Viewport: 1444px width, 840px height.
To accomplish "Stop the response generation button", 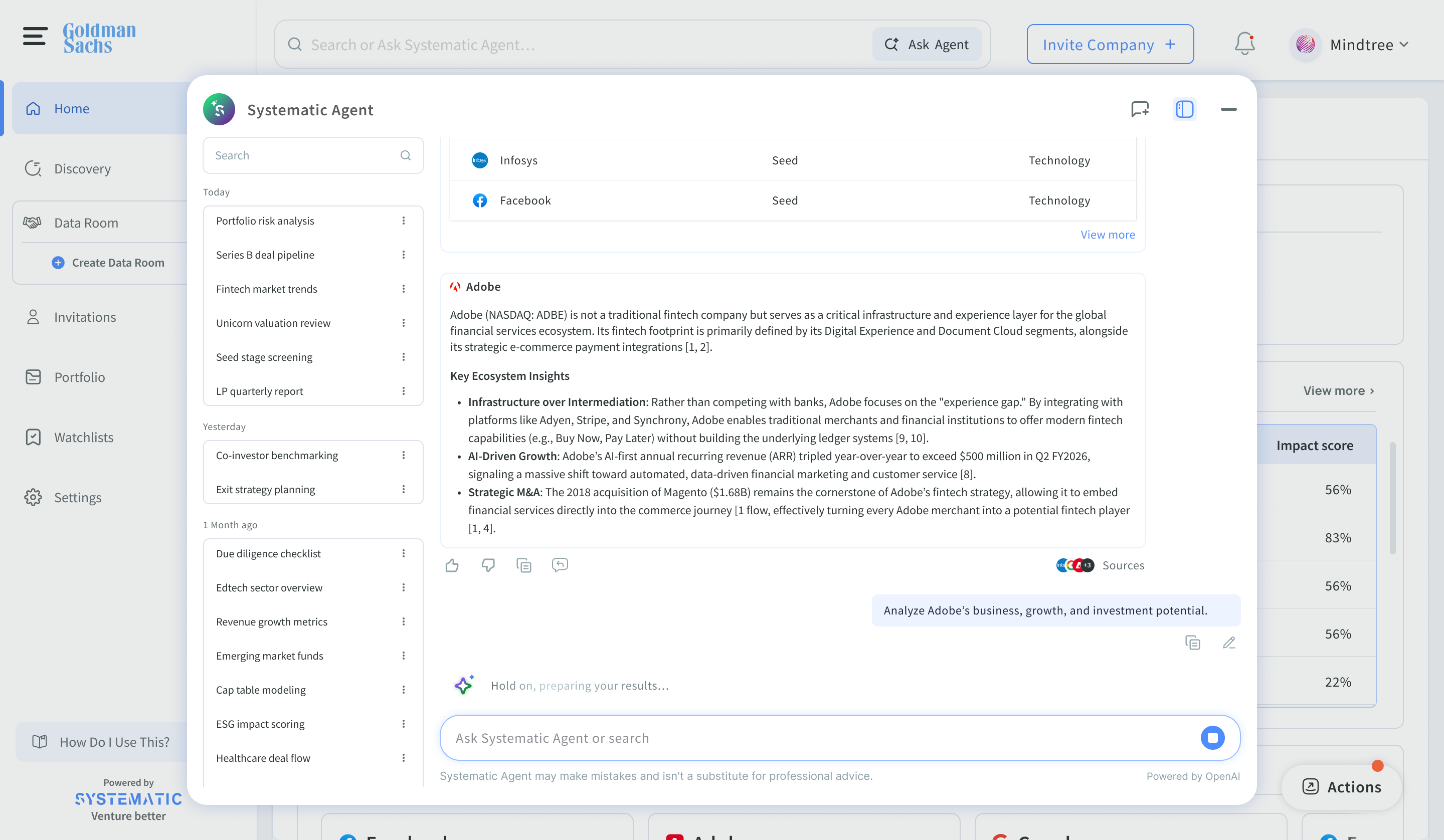I will (x=1212, y=738).
